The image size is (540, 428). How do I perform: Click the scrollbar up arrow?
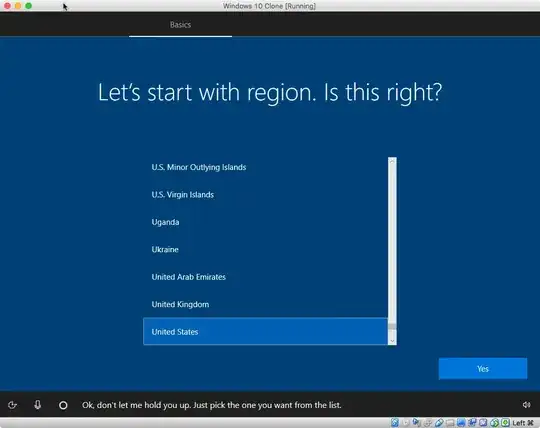pyautogui.click(x=392, y=161)
